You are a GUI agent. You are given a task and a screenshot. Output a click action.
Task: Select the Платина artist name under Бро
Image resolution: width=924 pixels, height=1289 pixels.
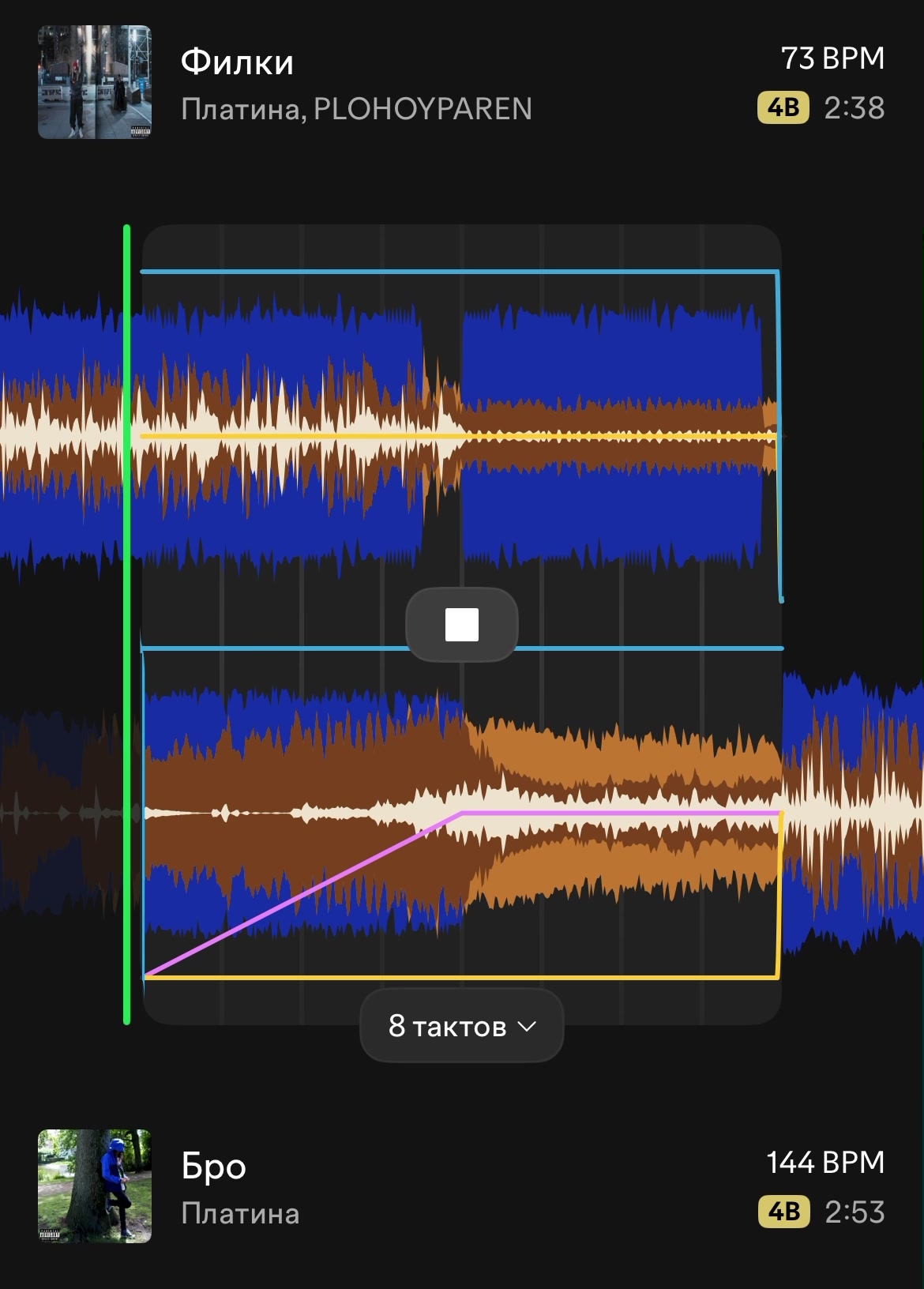(x=240, y=1213)
